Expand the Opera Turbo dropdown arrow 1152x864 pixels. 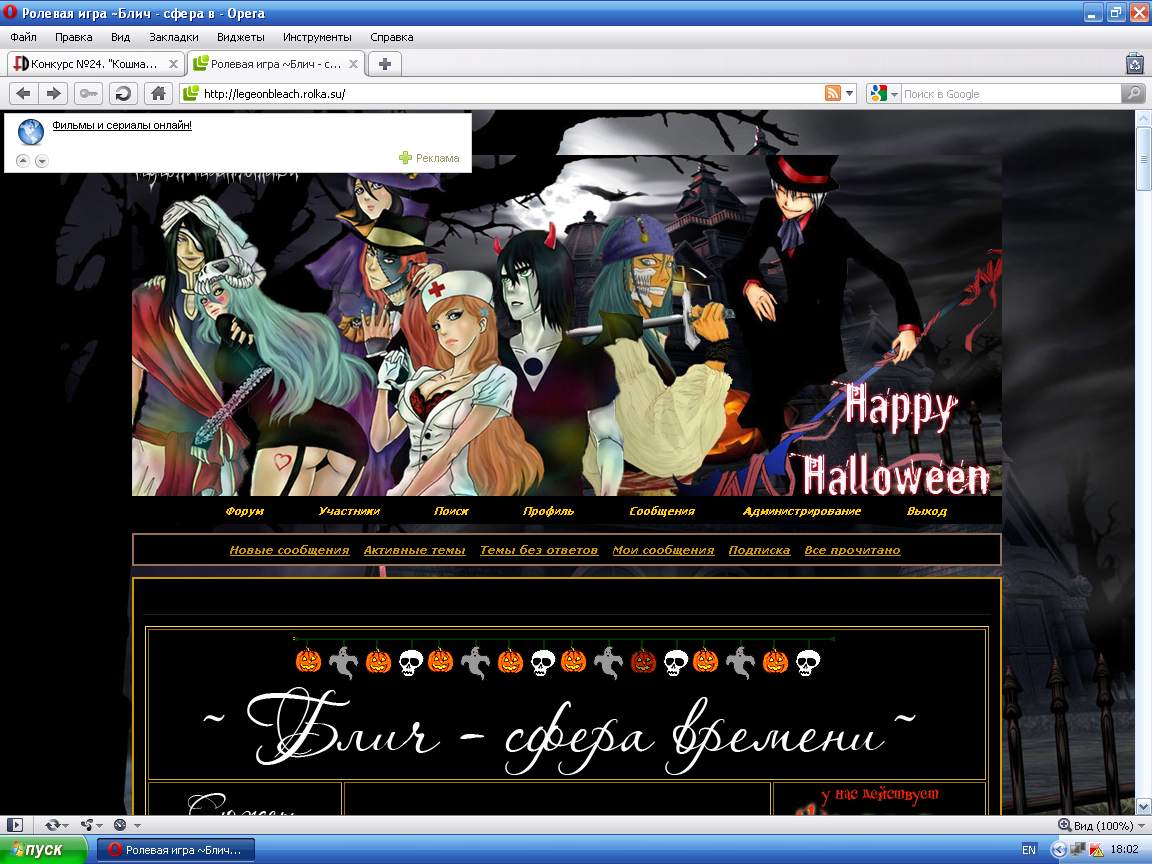coord(137,826)
